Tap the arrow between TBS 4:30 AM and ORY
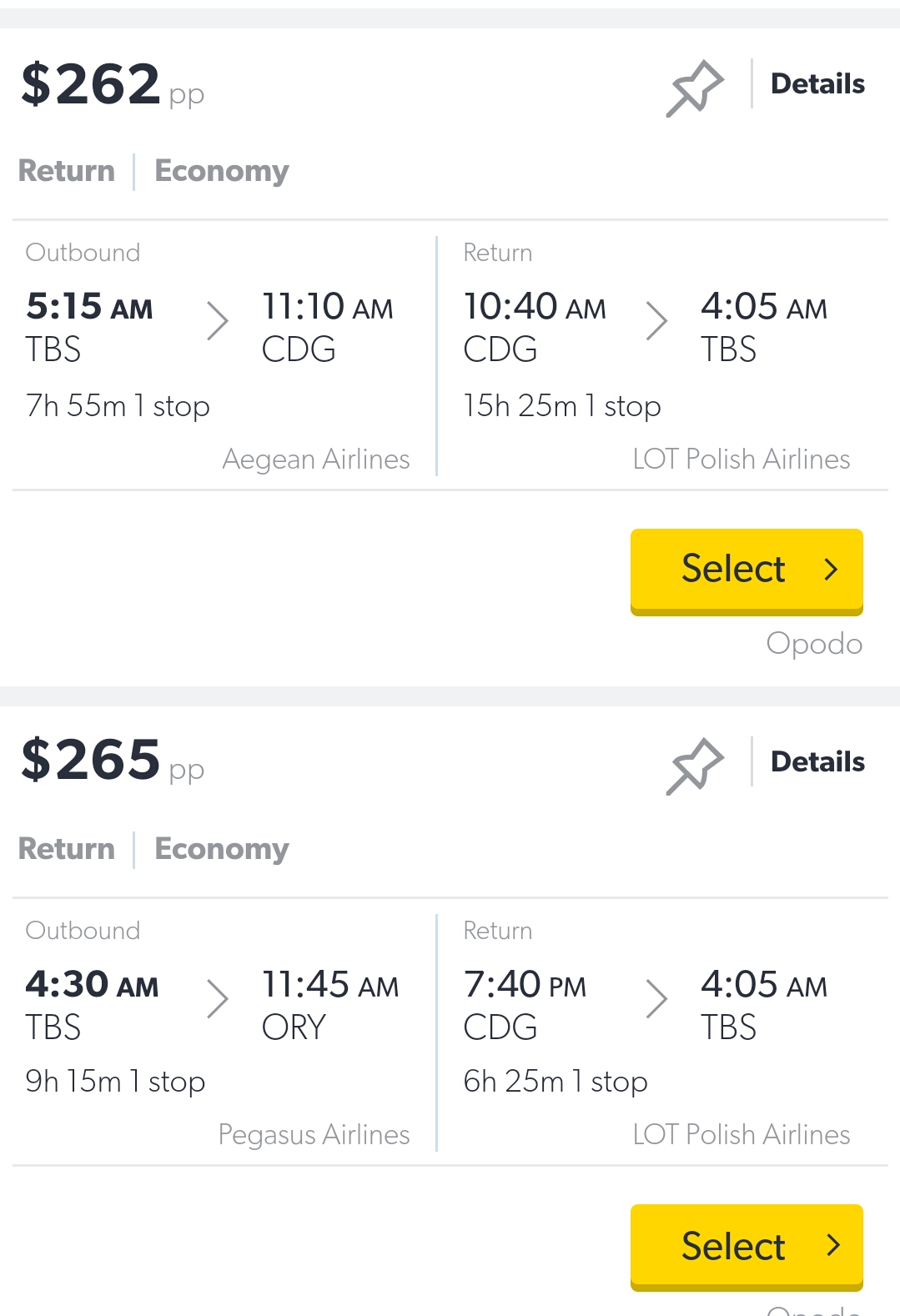900x1316 pixels. 217,999
